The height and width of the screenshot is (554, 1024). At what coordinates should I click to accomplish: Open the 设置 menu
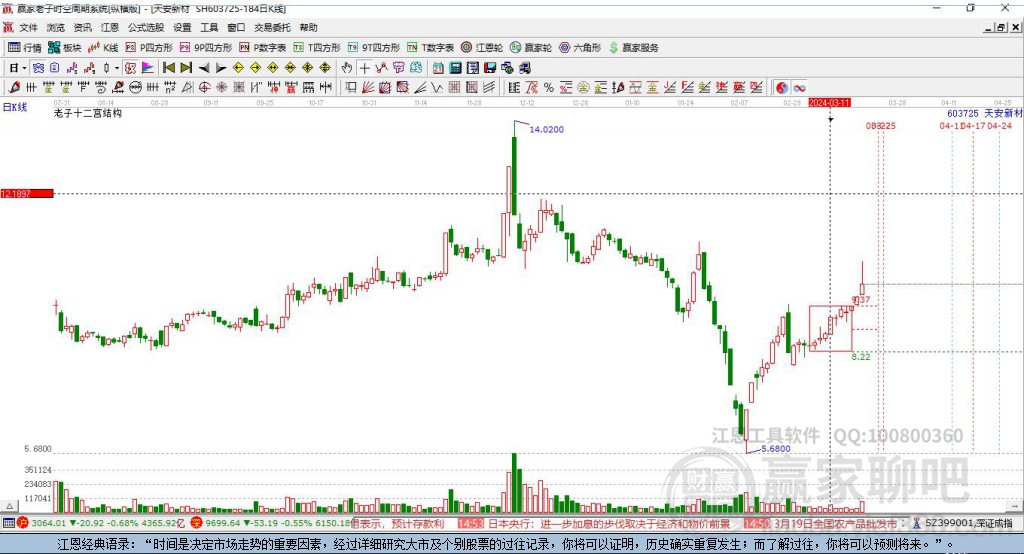[x=182, y=27]
